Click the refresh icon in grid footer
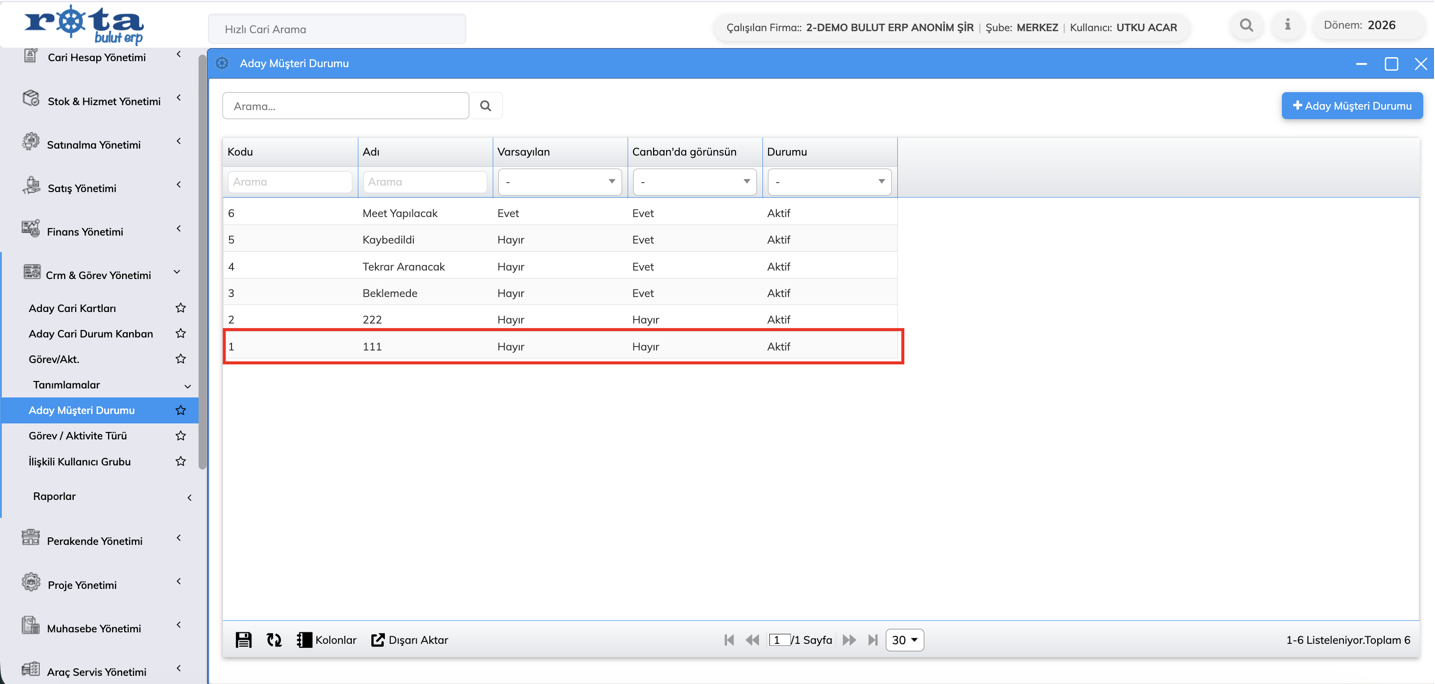This screenshot has height=684, width=1435. coord(274,640)
